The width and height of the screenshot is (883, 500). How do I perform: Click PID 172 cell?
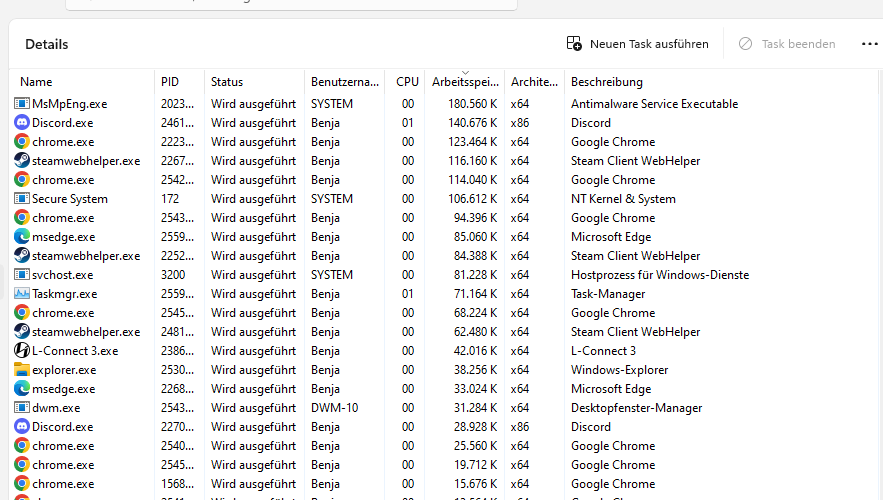pos(170,199)
